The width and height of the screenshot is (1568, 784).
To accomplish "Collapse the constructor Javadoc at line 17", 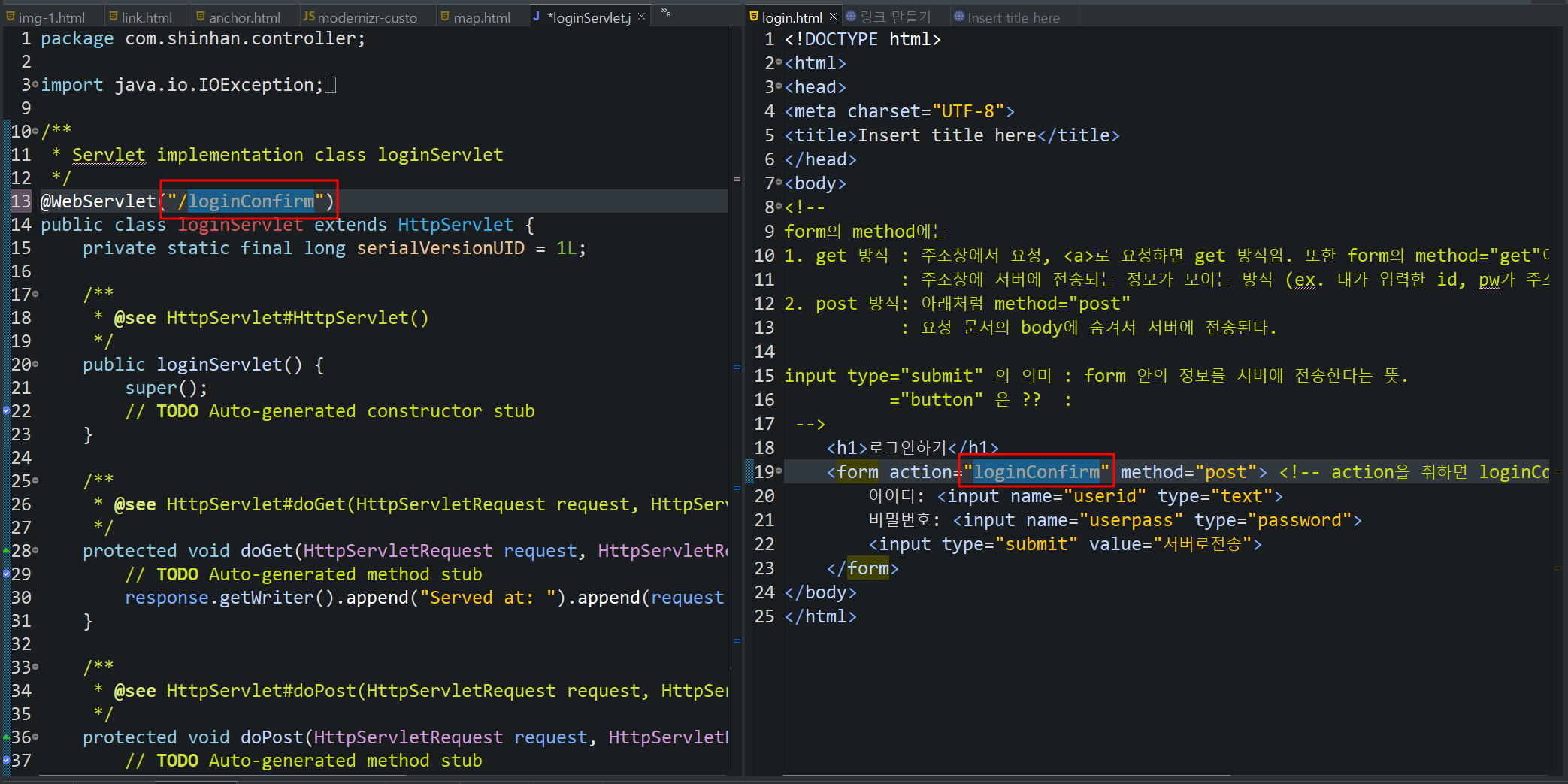I will (x=35, y=295).
